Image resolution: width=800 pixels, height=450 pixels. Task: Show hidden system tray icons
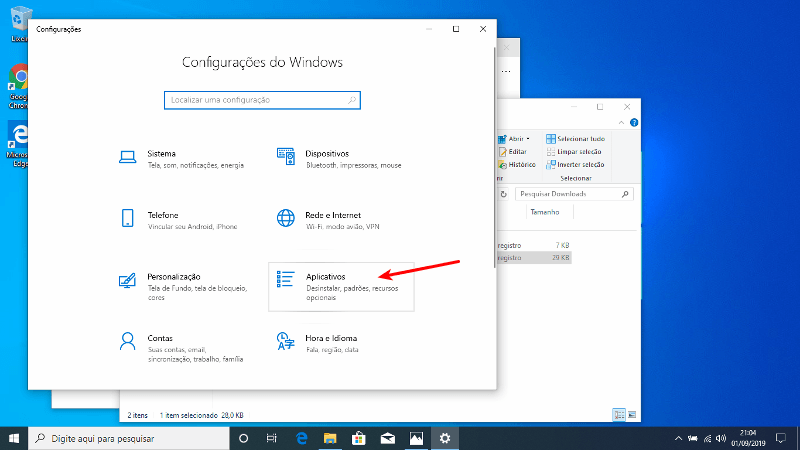[x=678, y=438]
